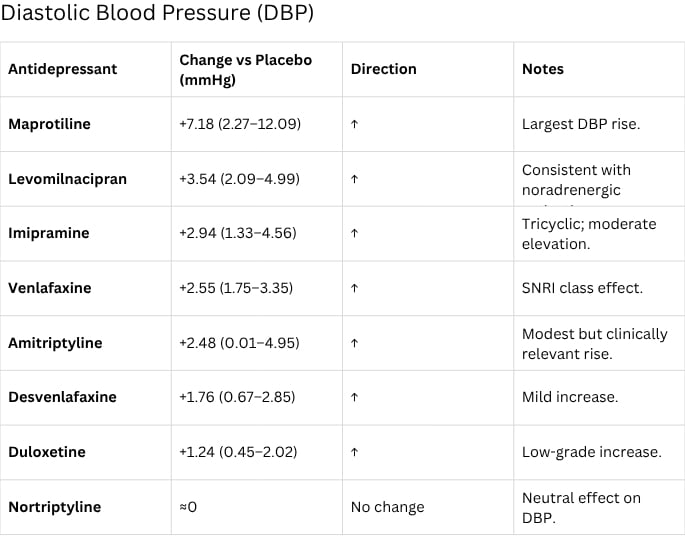
Task: Click the Levomilnacipran drug name cell
Action: 67,179
